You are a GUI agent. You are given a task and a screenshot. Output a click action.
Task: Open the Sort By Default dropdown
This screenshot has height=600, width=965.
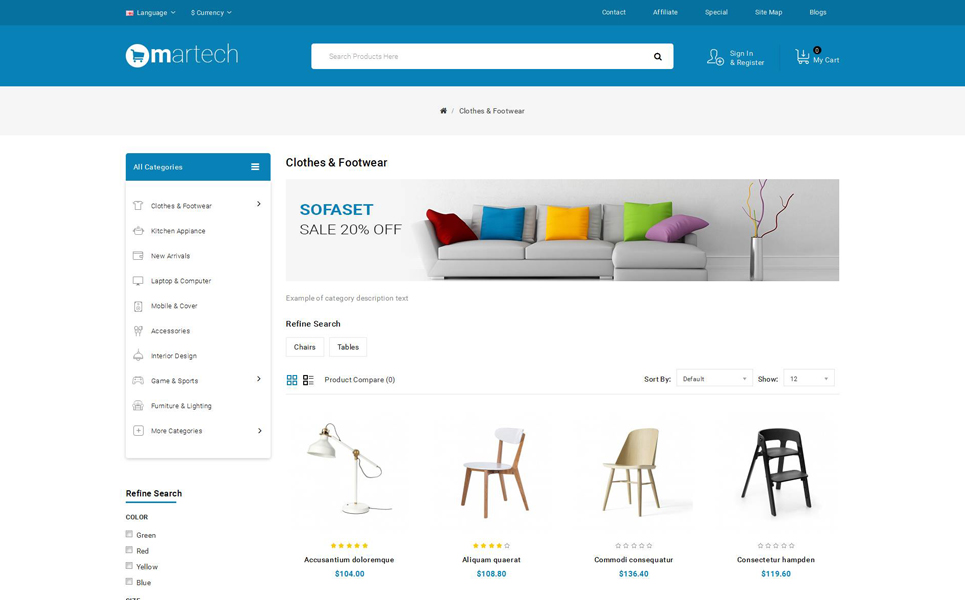point(714,378)
